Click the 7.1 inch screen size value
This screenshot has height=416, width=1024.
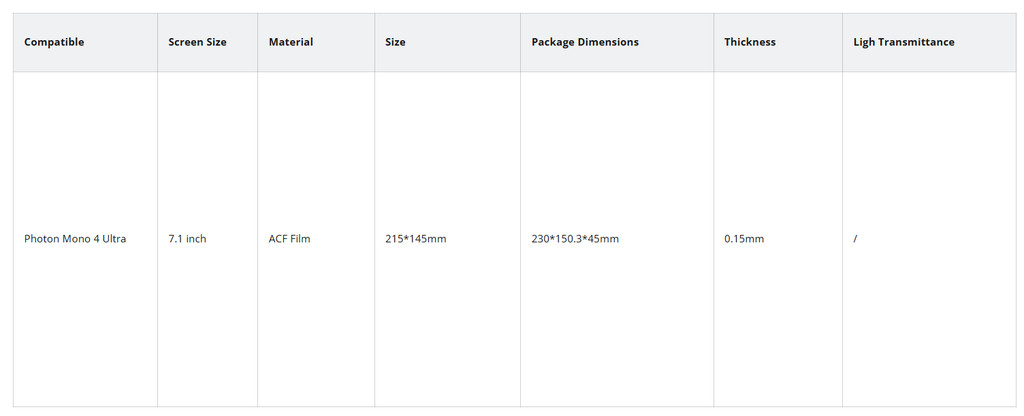(x=187, y=239)
